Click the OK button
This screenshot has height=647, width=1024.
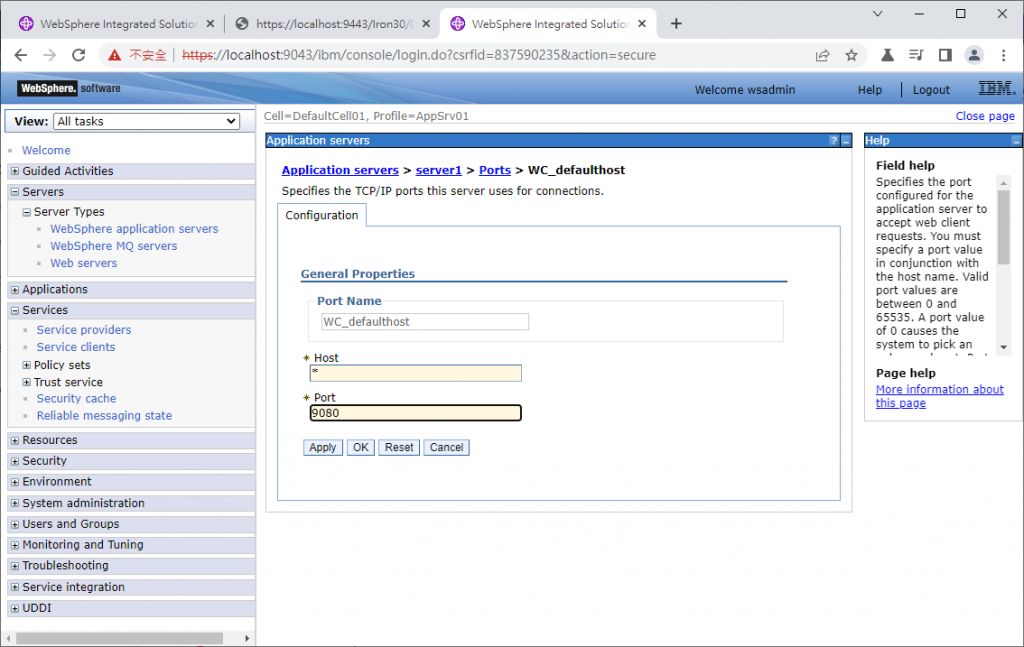[x=360, y=447]
